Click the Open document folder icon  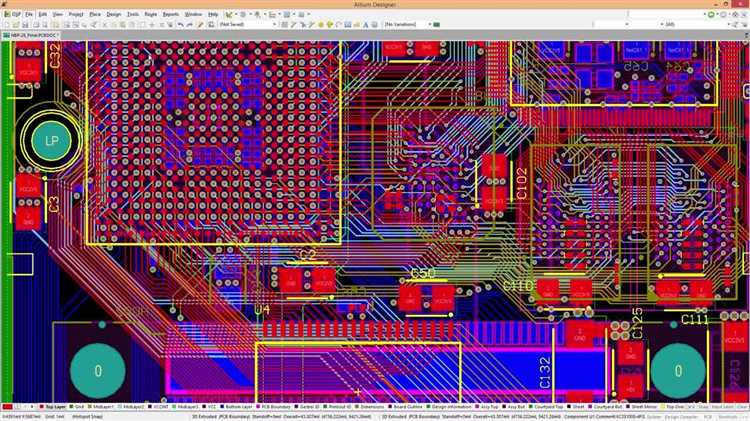16,24
